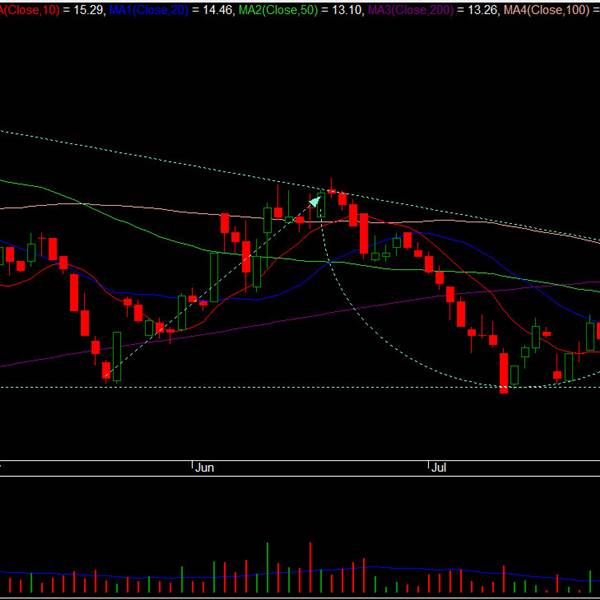Click the 13.26 moving average value
The width and height of the screenshot is (600, 600).
(482, 10)
